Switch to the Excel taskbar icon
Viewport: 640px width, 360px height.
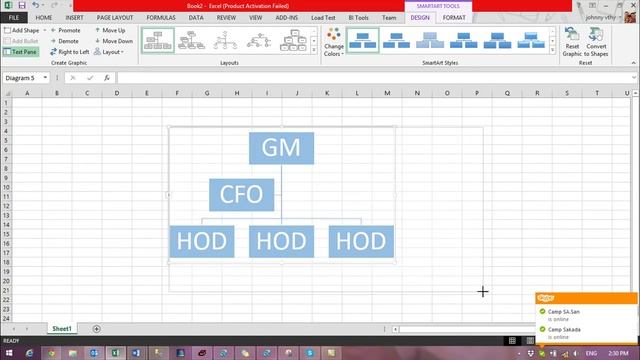[x=116, y=353]
